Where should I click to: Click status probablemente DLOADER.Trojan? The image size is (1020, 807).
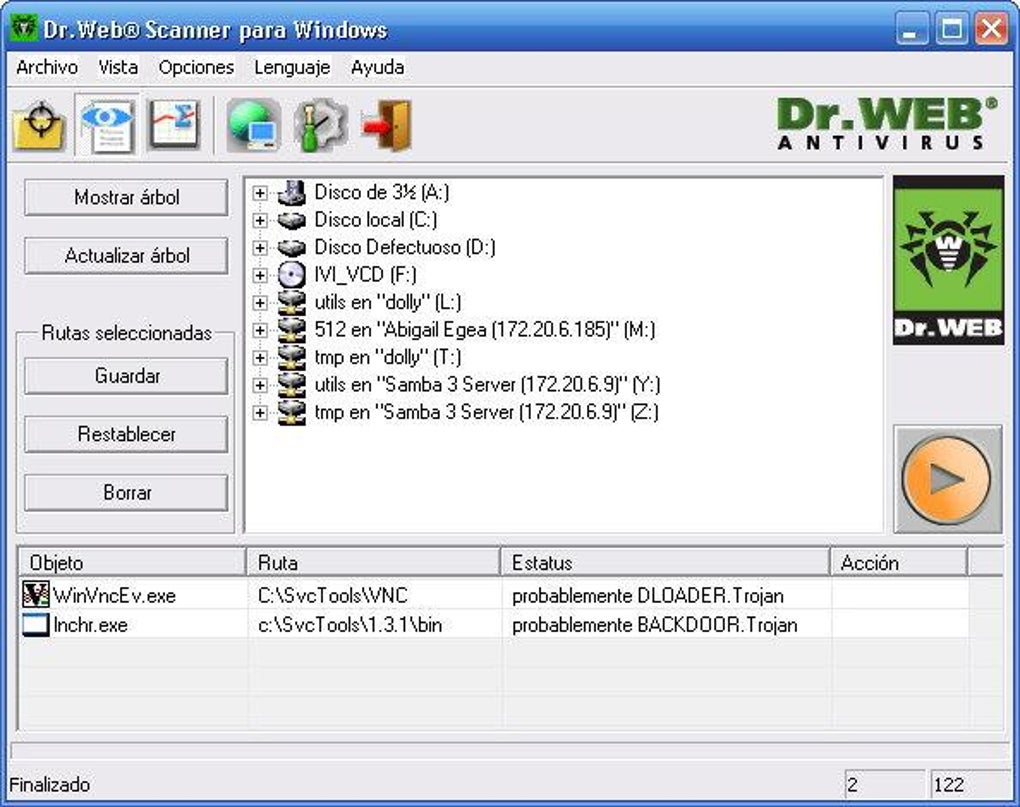pos(648,596)
